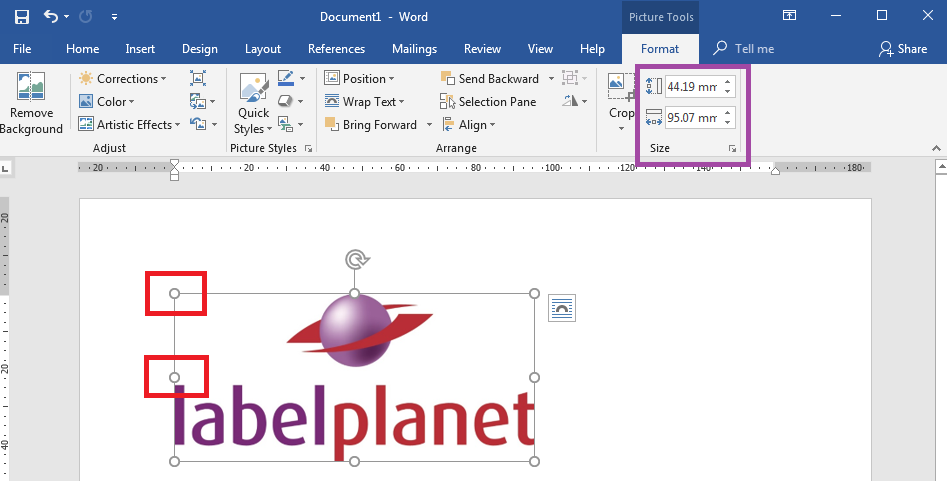Open the Mailings tab

pyautogui.click(x=414, y=49)
